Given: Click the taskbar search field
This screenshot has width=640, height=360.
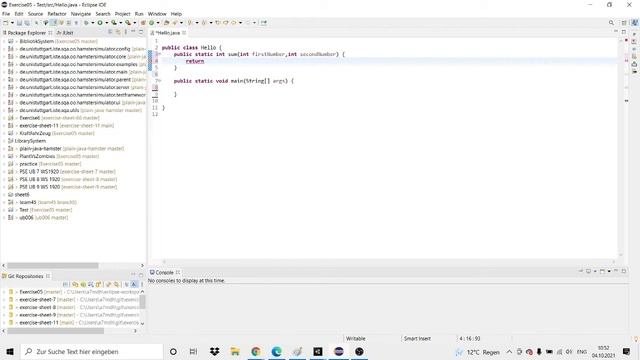Looking at the screenshot, I should [91, 351].
